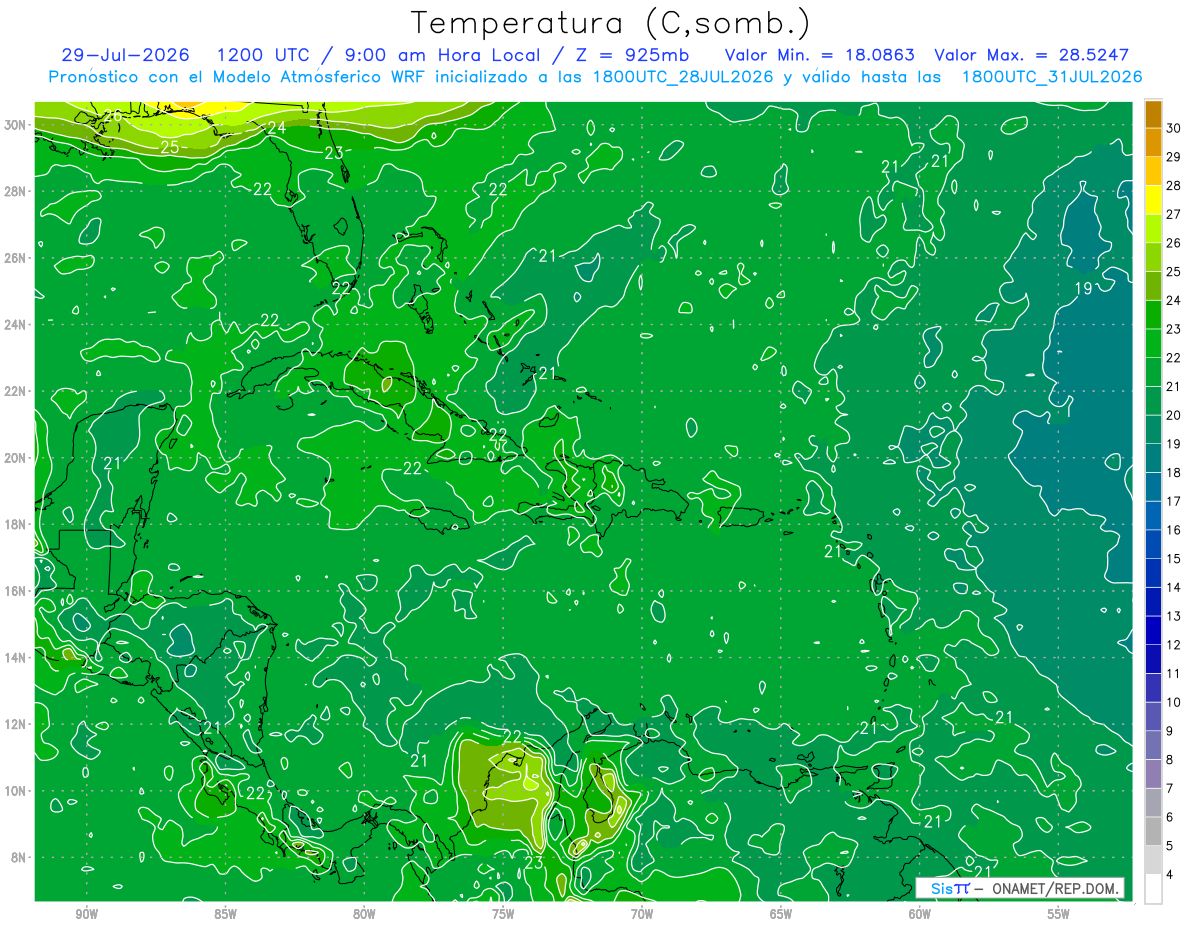1200x927 pixels.
Task: Click the "24" contour label on map
Action: point(277,128)
